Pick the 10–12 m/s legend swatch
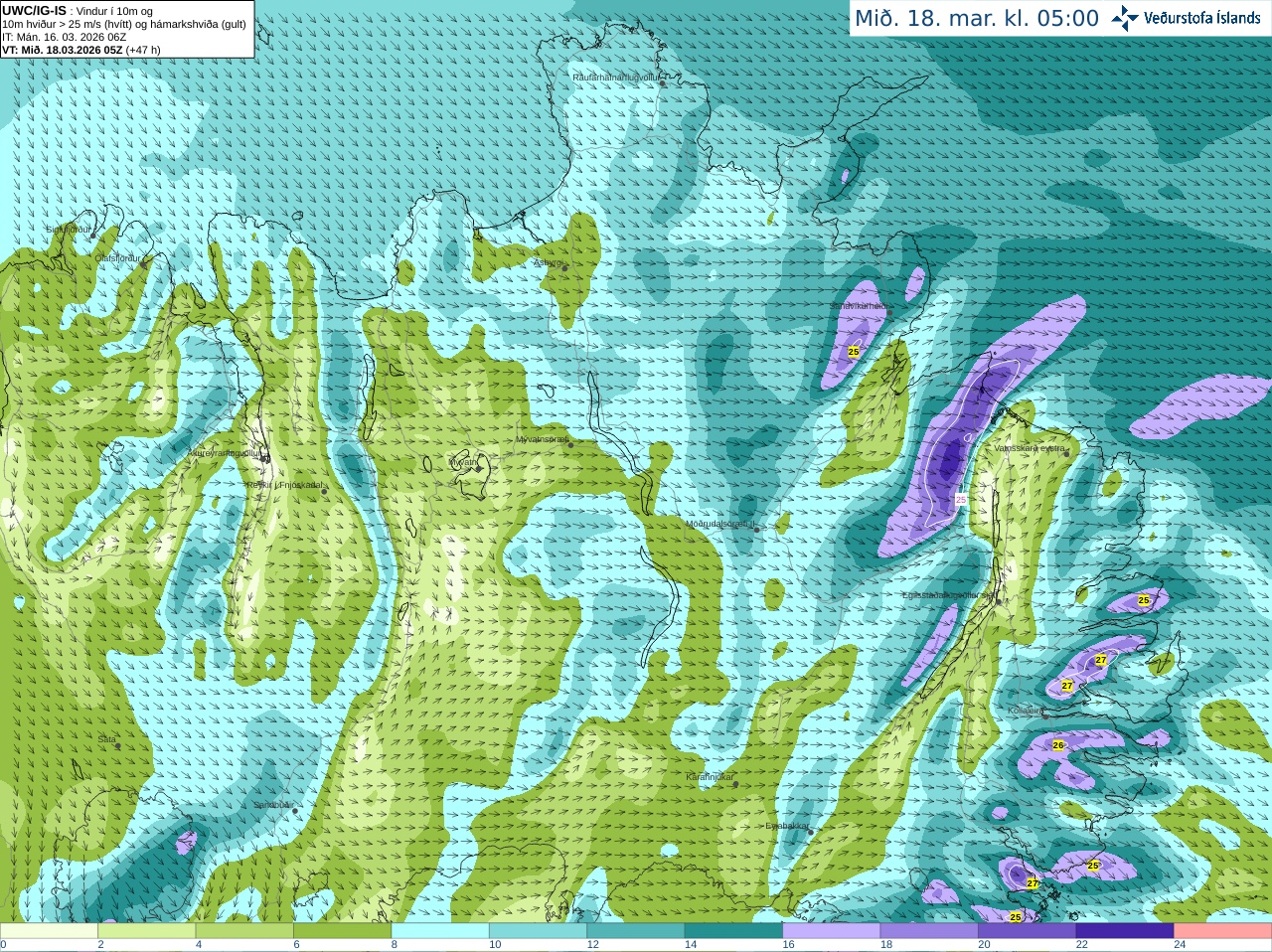Viewport: 1272px width, 952px height. [538, 931]
